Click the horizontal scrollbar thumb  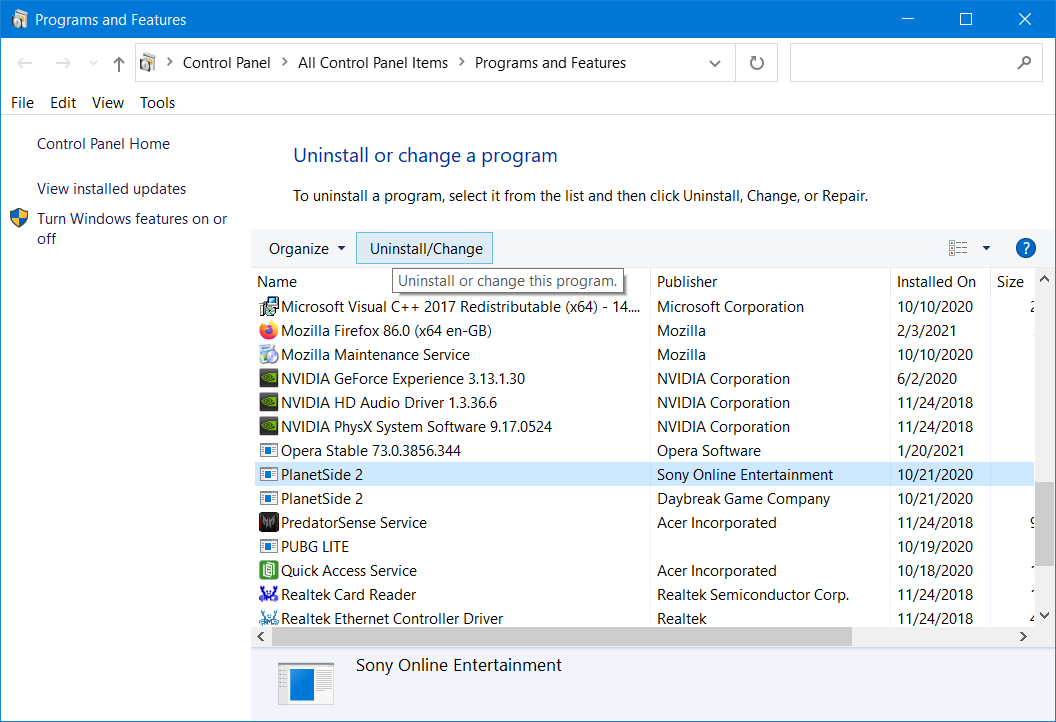(x=562, y=636)
